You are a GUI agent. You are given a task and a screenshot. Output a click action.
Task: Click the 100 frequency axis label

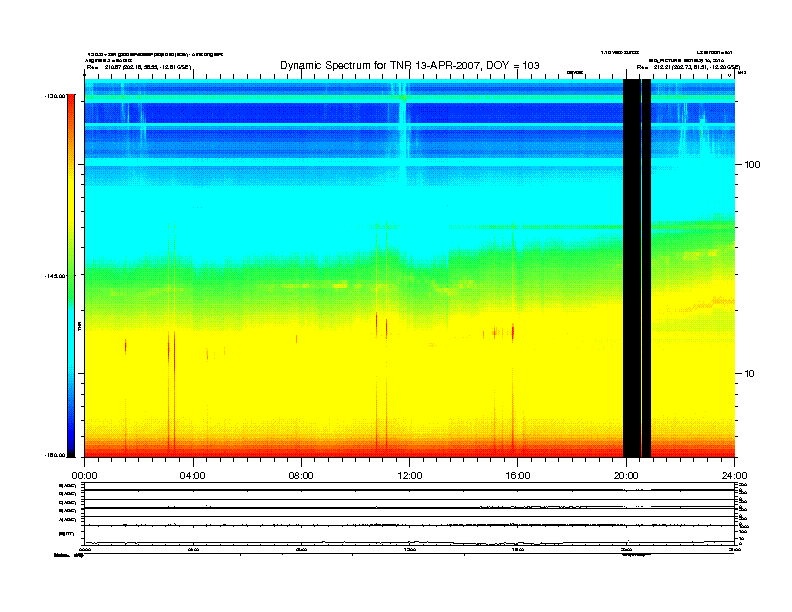[x=752, y=165]
